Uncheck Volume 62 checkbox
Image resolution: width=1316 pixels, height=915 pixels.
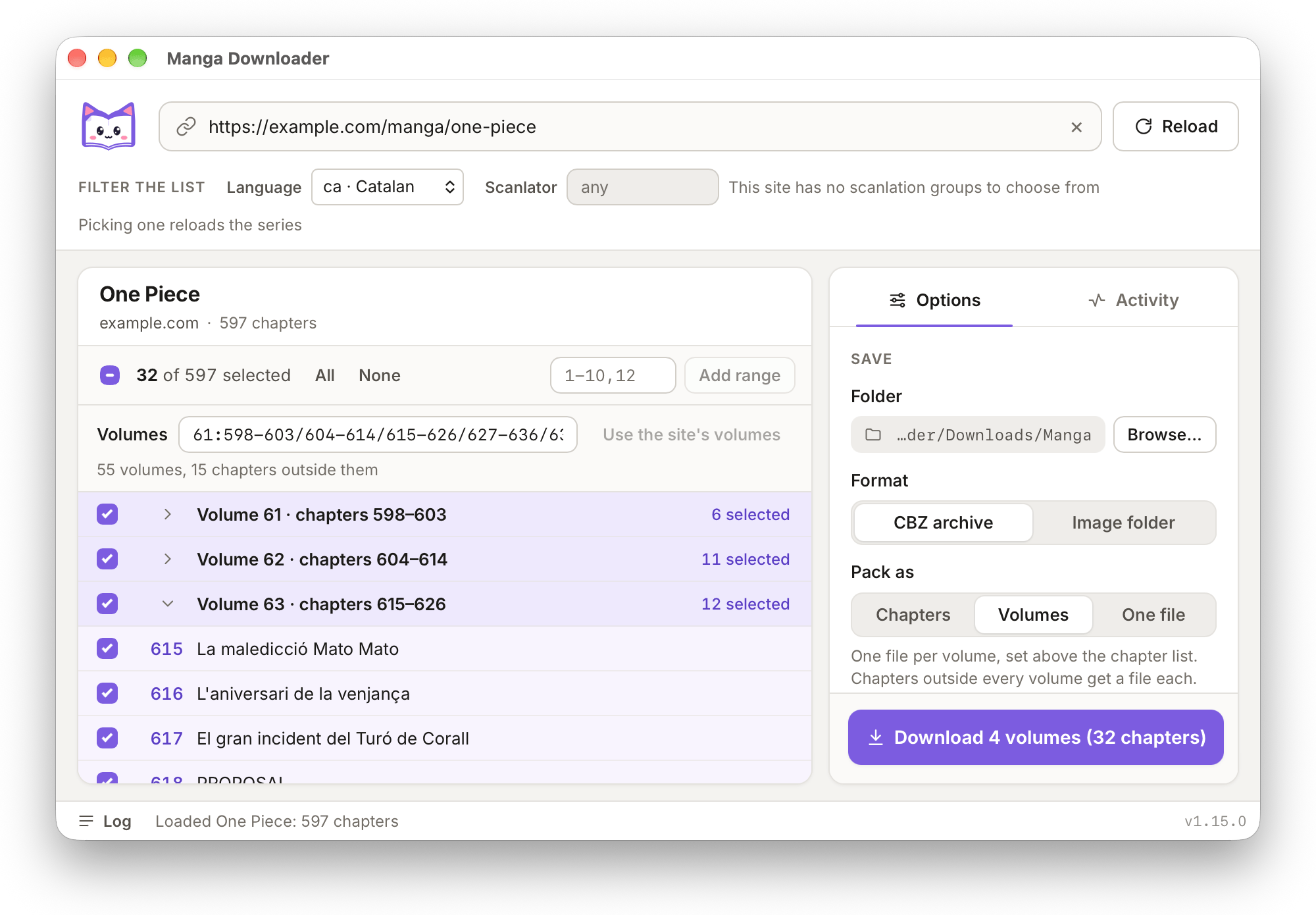pyautogui.click(x=107, y=559)
